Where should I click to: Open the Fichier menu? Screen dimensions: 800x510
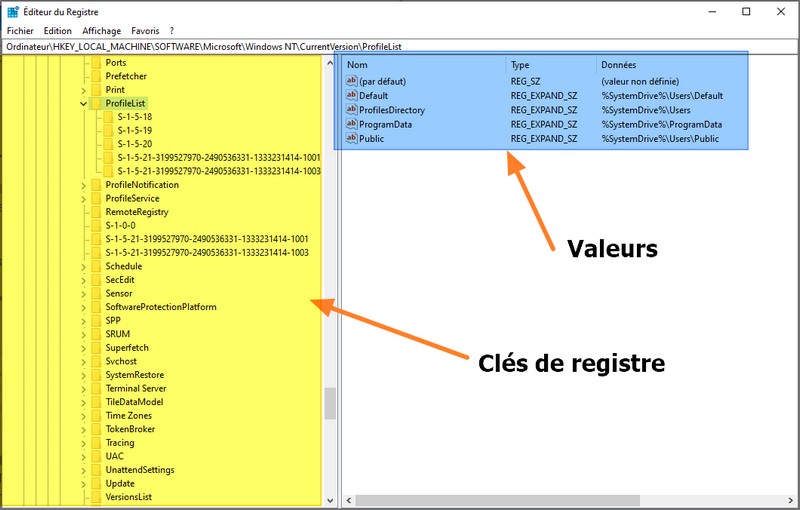tap(20, 31)
